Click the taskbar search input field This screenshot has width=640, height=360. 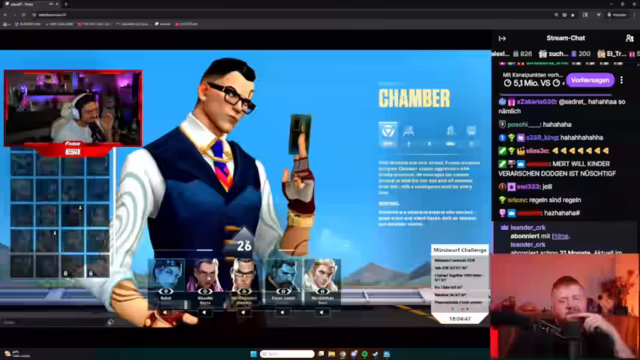287,354
